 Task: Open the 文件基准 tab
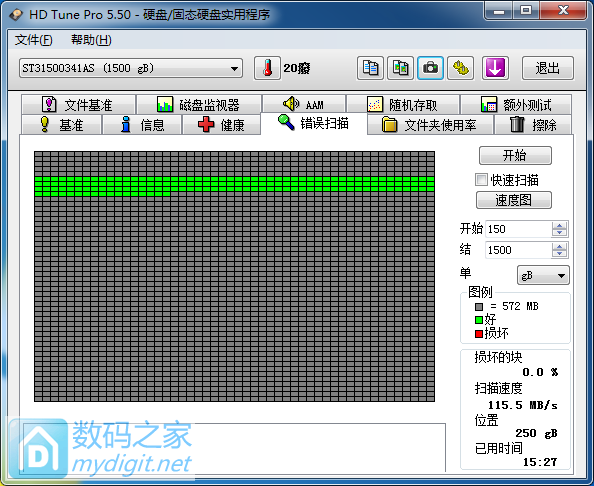pyautogui.click(x=78, y=105)
